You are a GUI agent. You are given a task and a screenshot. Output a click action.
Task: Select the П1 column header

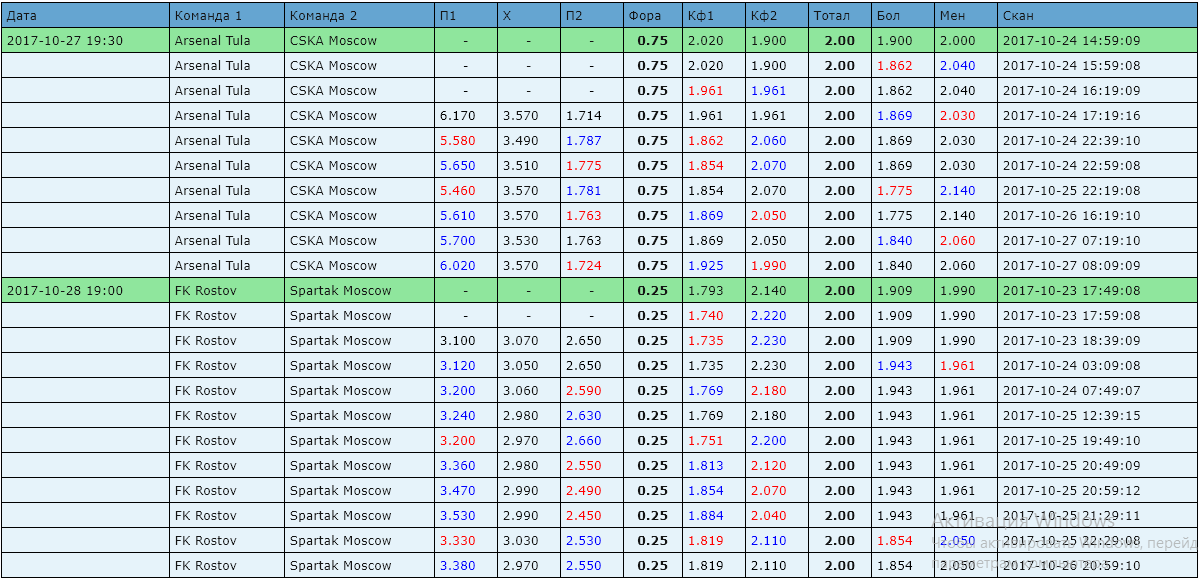[448, 16]
